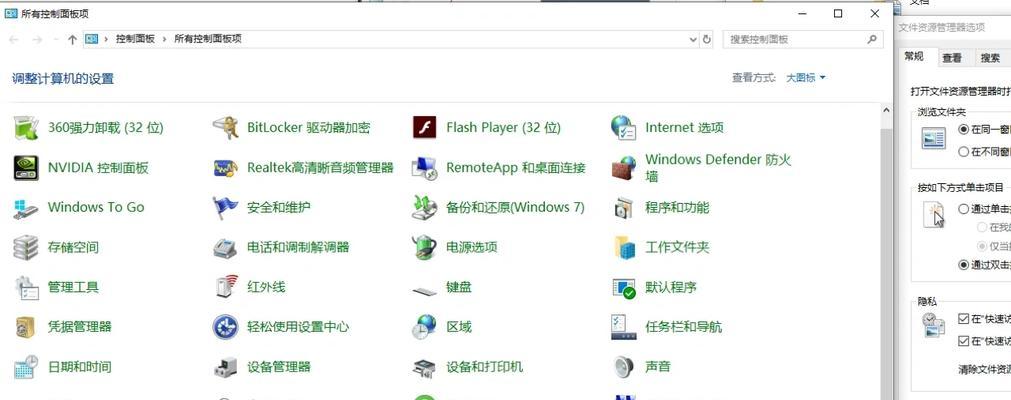Open the 轻松使用设置中心 icon

[226, 327]
